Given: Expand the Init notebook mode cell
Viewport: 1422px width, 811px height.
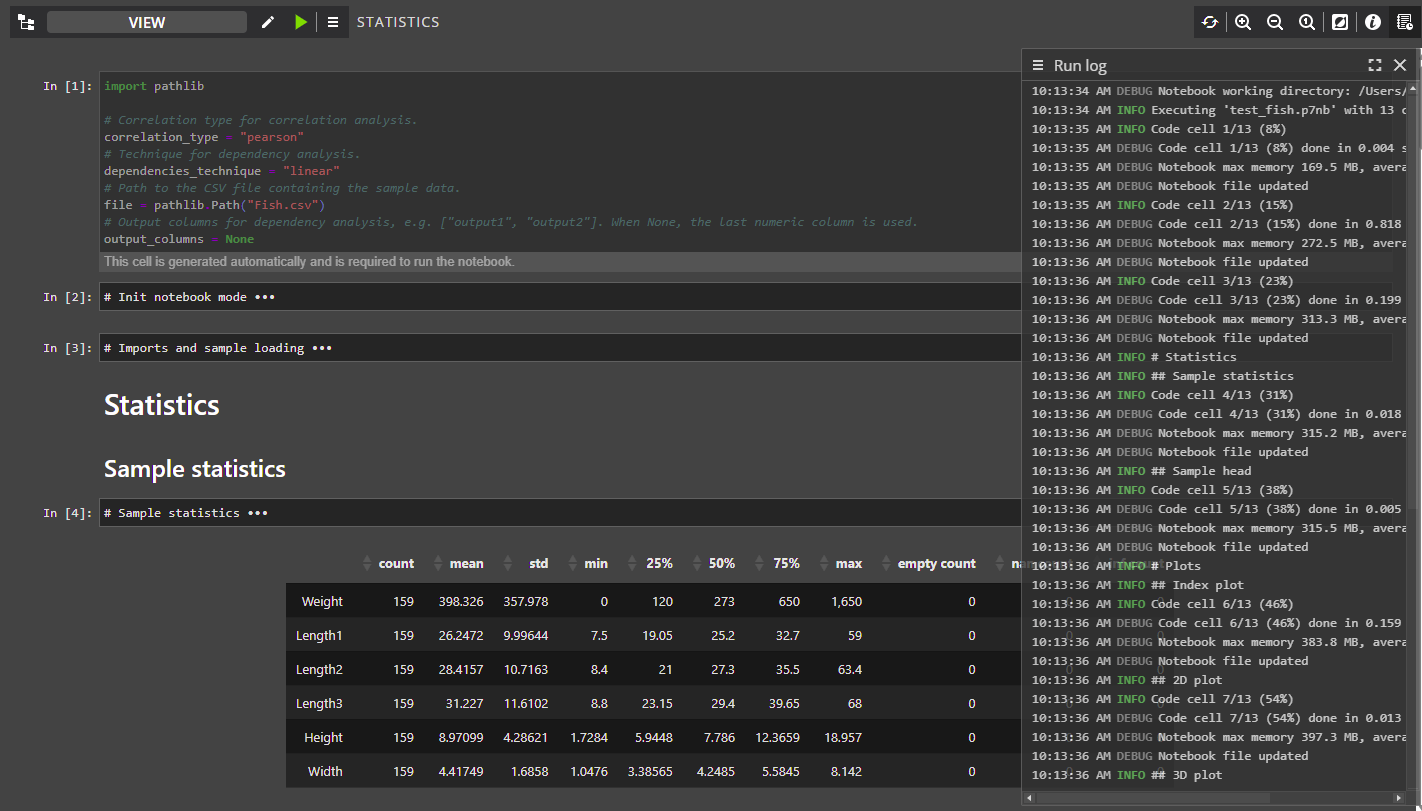Looking at the screenshot, I should [264, 297].
